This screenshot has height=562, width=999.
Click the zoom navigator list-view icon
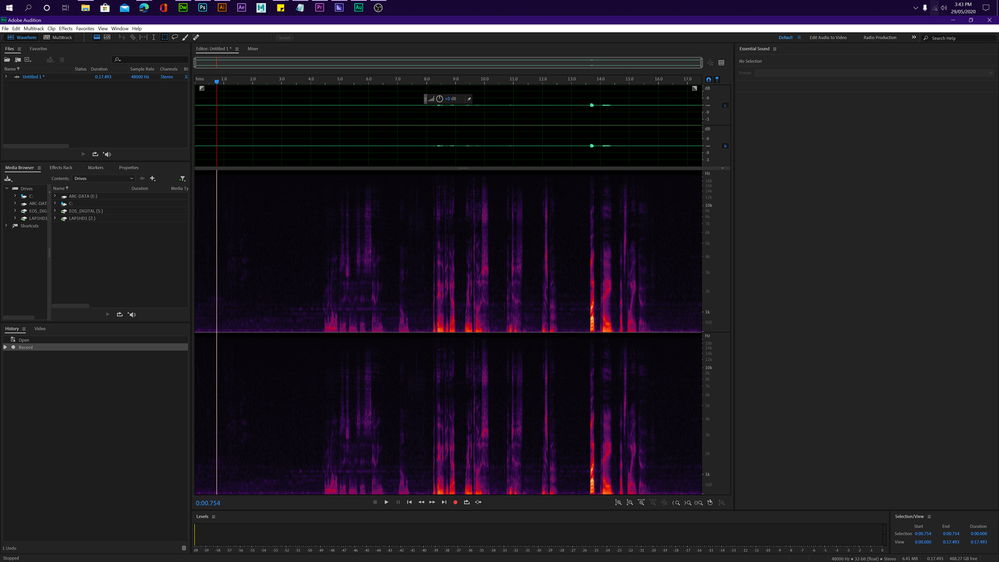[721, 62]
